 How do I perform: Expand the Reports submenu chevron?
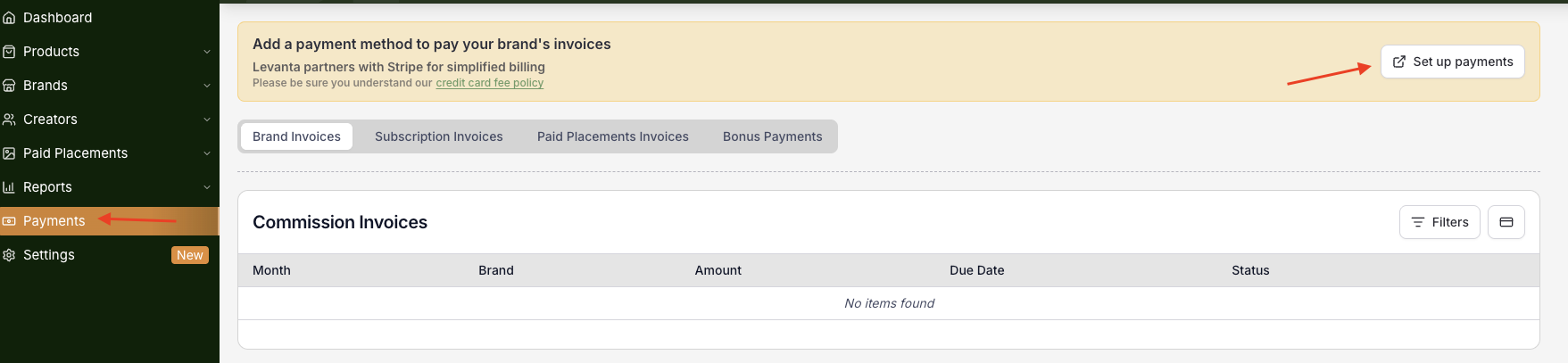[207, 187]
